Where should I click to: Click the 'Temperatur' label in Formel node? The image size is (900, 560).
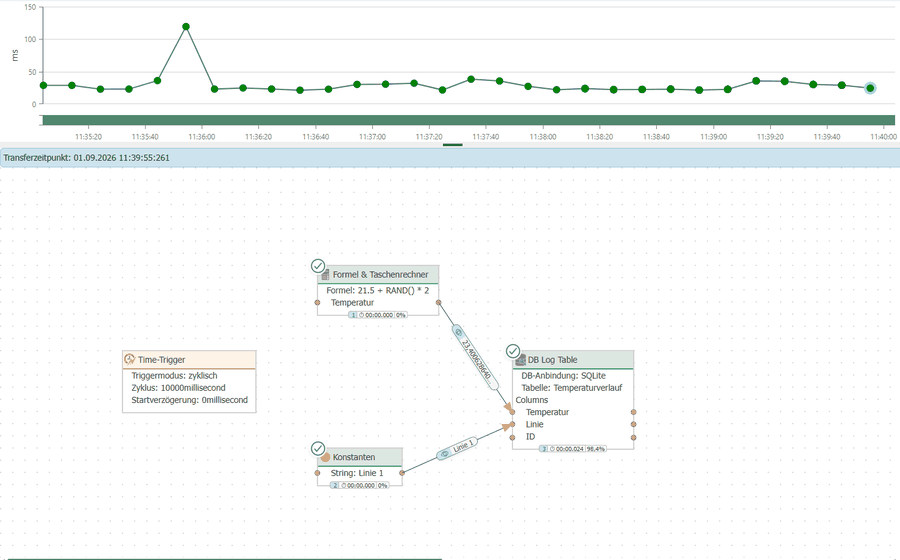[x=352, y=302]
